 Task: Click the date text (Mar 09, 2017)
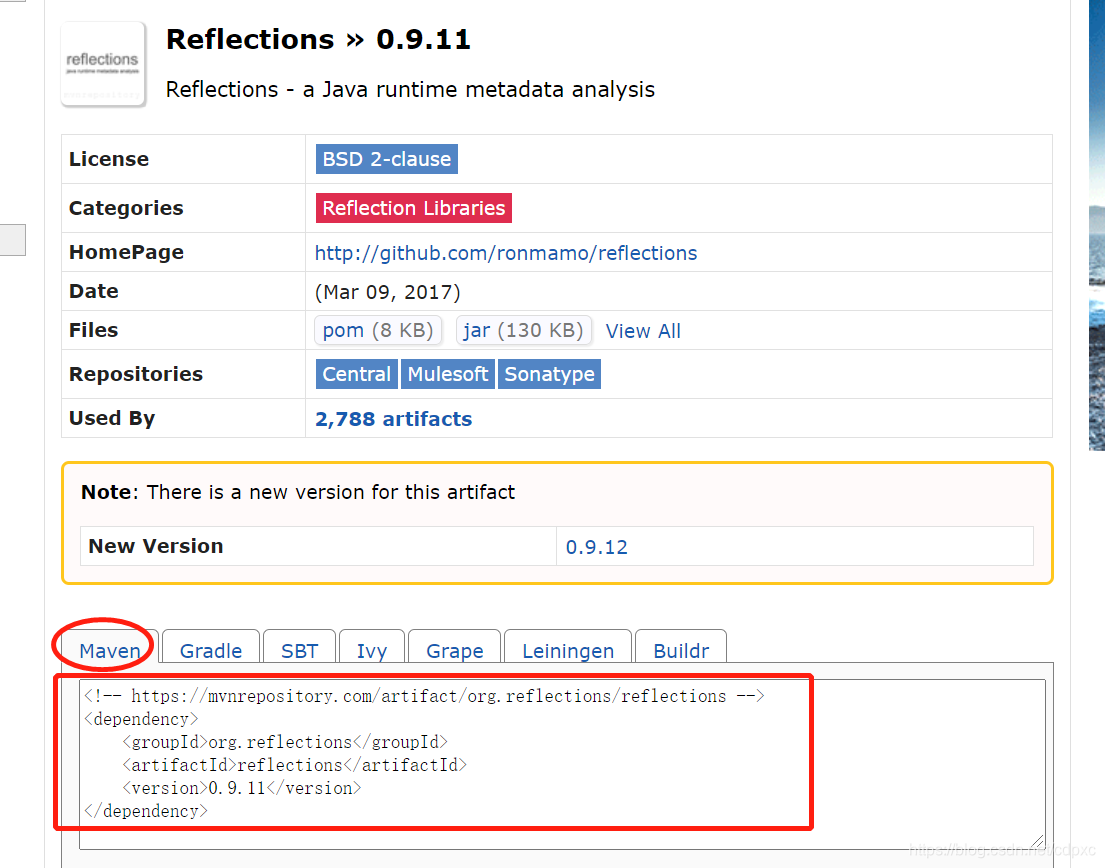(x=388, y=292)
